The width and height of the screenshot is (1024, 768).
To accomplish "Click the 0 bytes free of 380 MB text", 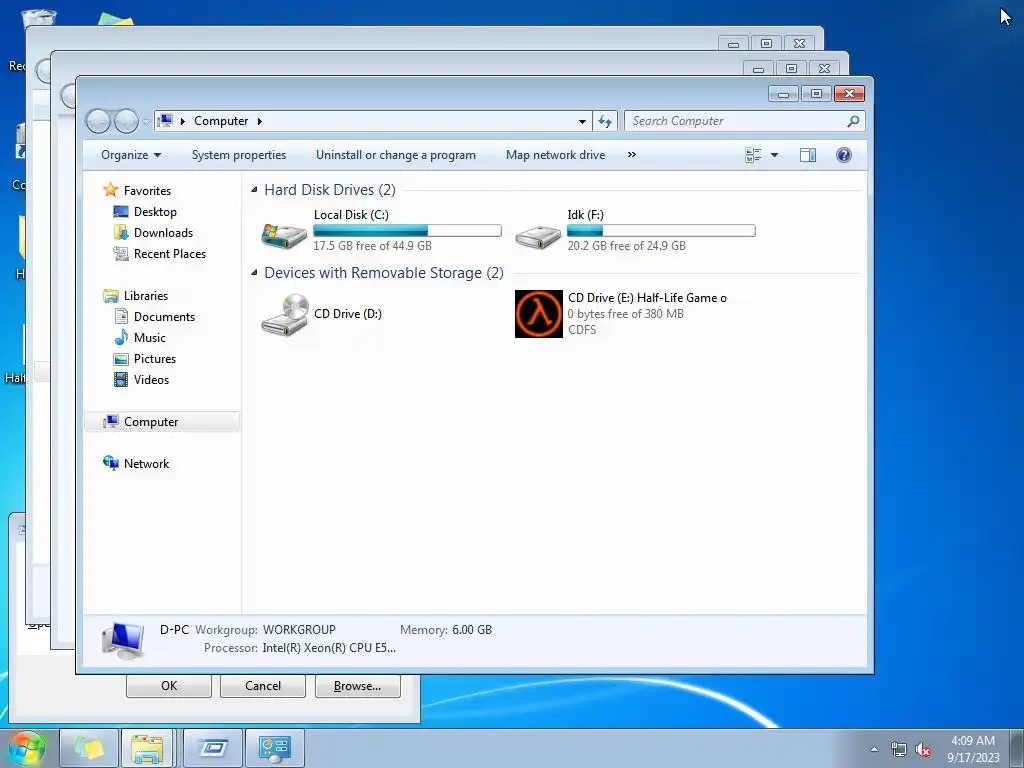I will pyautogui.click(x=626, y=313).
